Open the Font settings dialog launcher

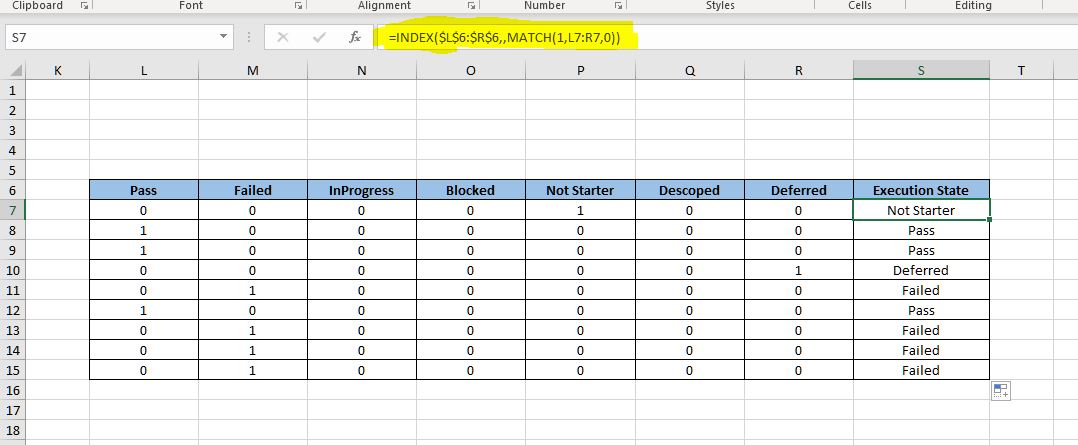[x=298, y=6]
